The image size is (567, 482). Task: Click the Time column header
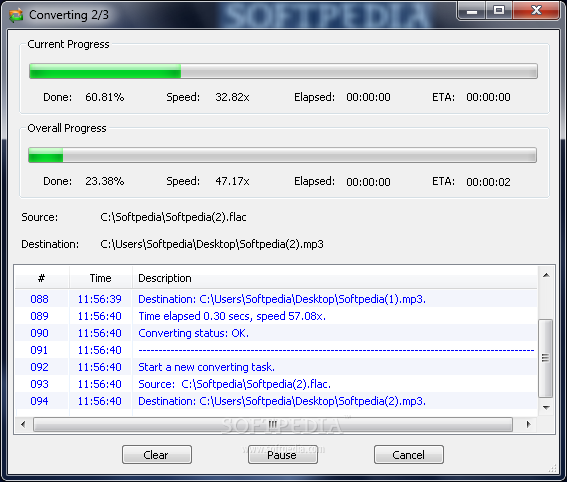click(x=101, y=278)
